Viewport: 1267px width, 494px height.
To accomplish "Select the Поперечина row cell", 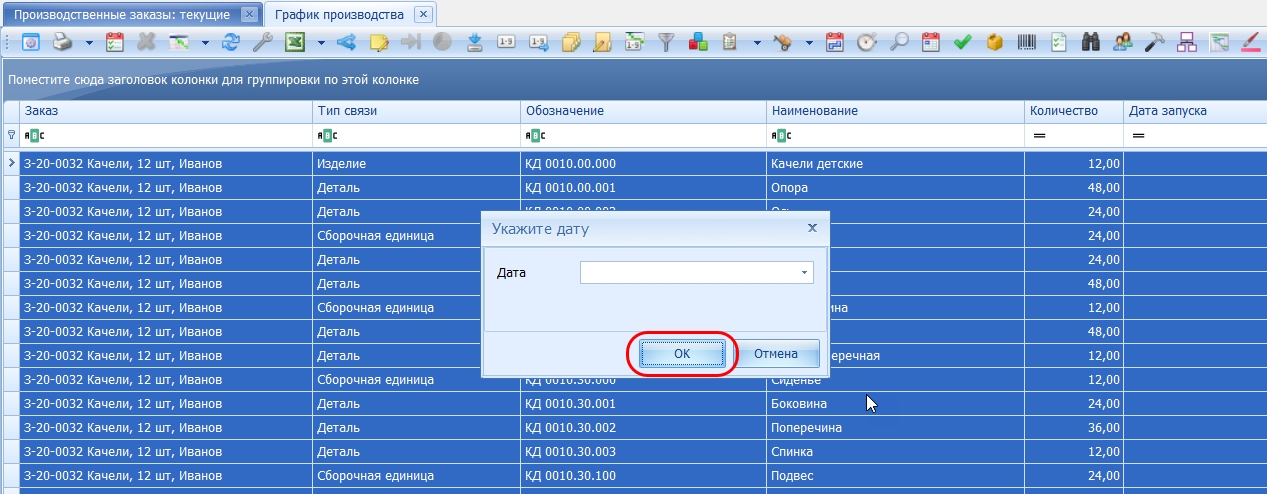I will [896, 427].
